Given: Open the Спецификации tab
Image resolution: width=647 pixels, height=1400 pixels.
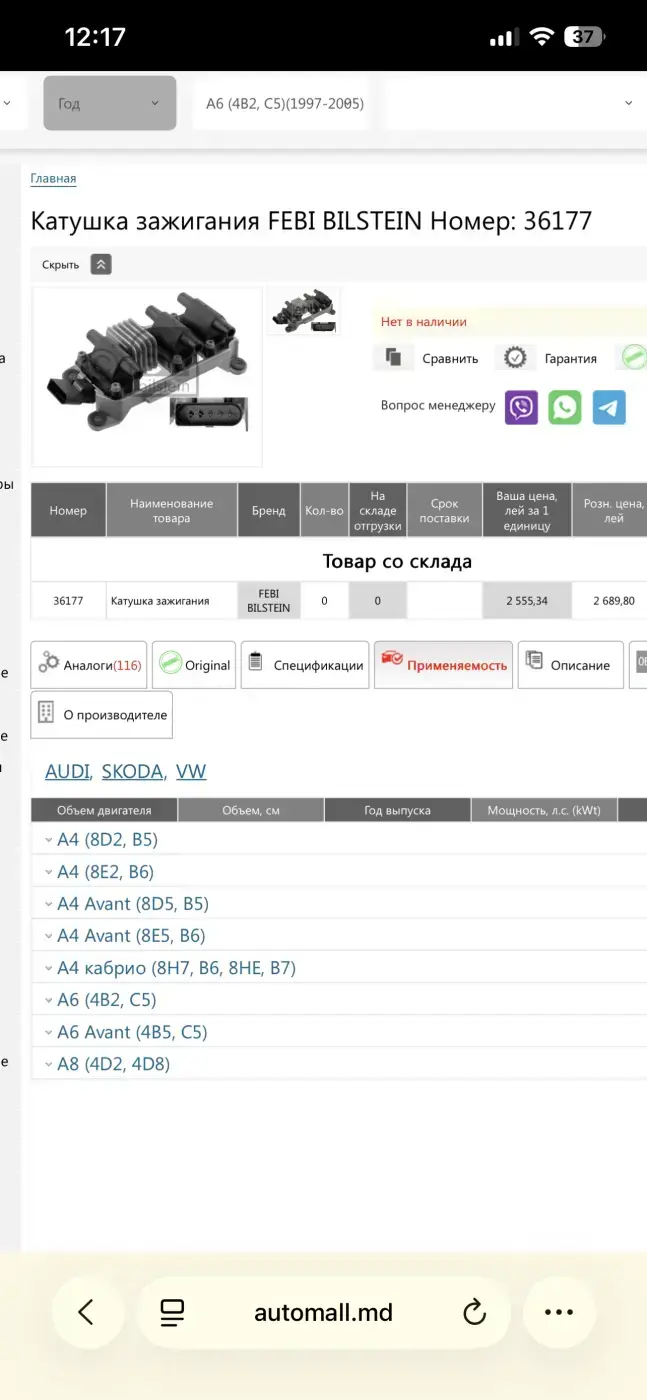Looking at the screenshot, I should click(305, 665).
